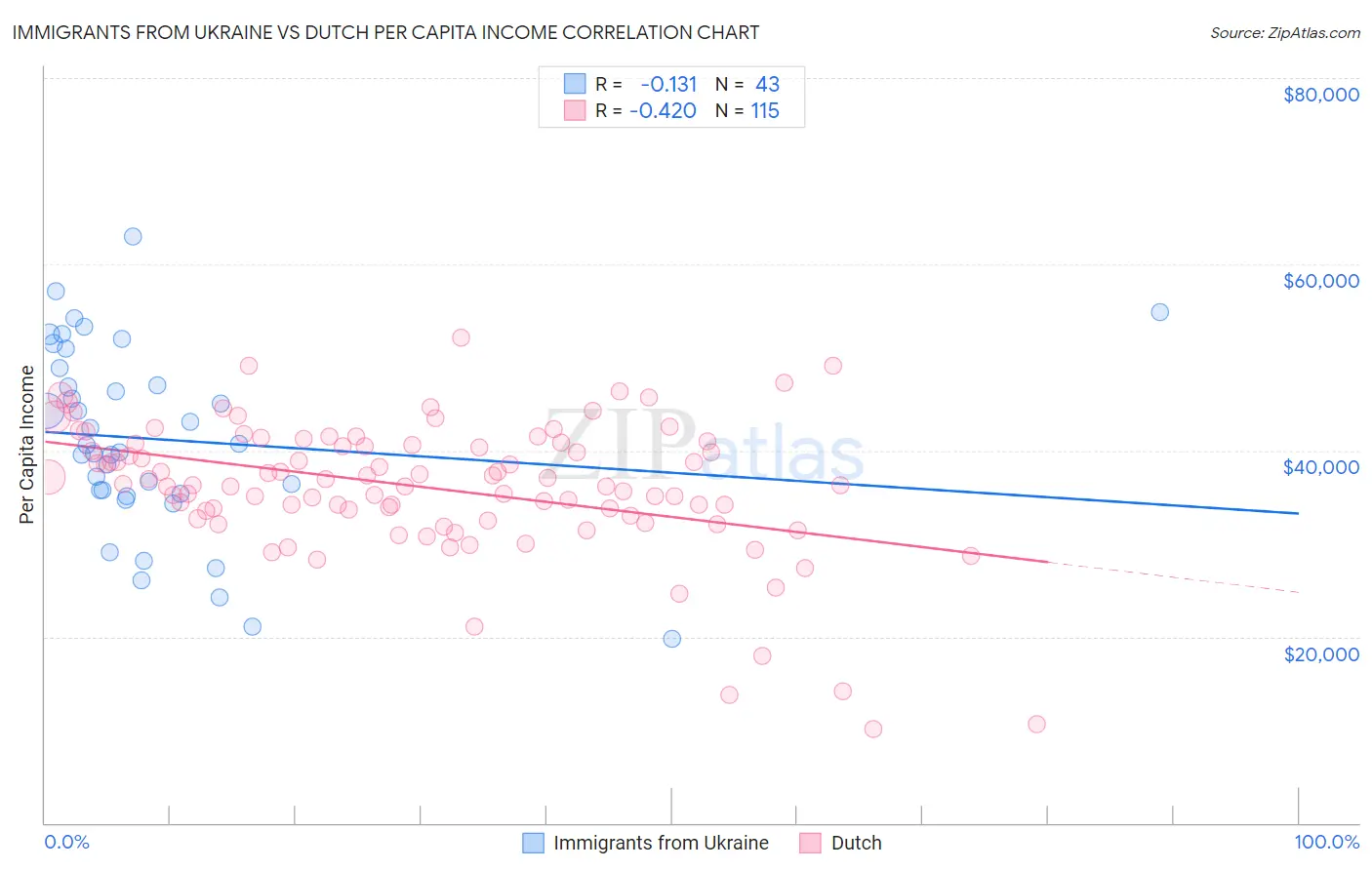The width and height of the screenshot is (1372, 870).
Task: Click the Source: ZipAtlas.com text
Action: [x=1285, y=32]
